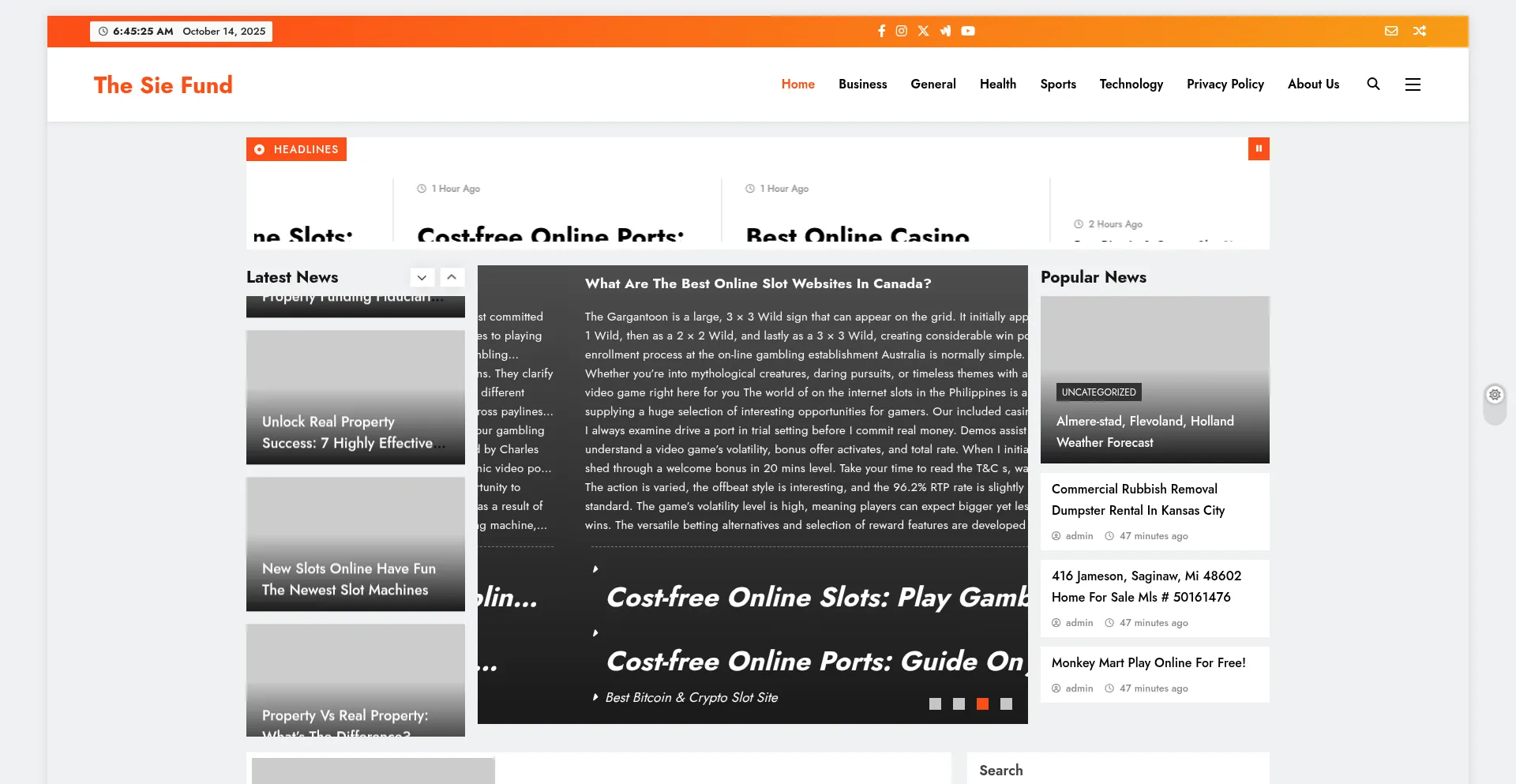The image size is (1516, 784).
Task: Select the last slider pagination dot
Action: [x=1006, y=703]
